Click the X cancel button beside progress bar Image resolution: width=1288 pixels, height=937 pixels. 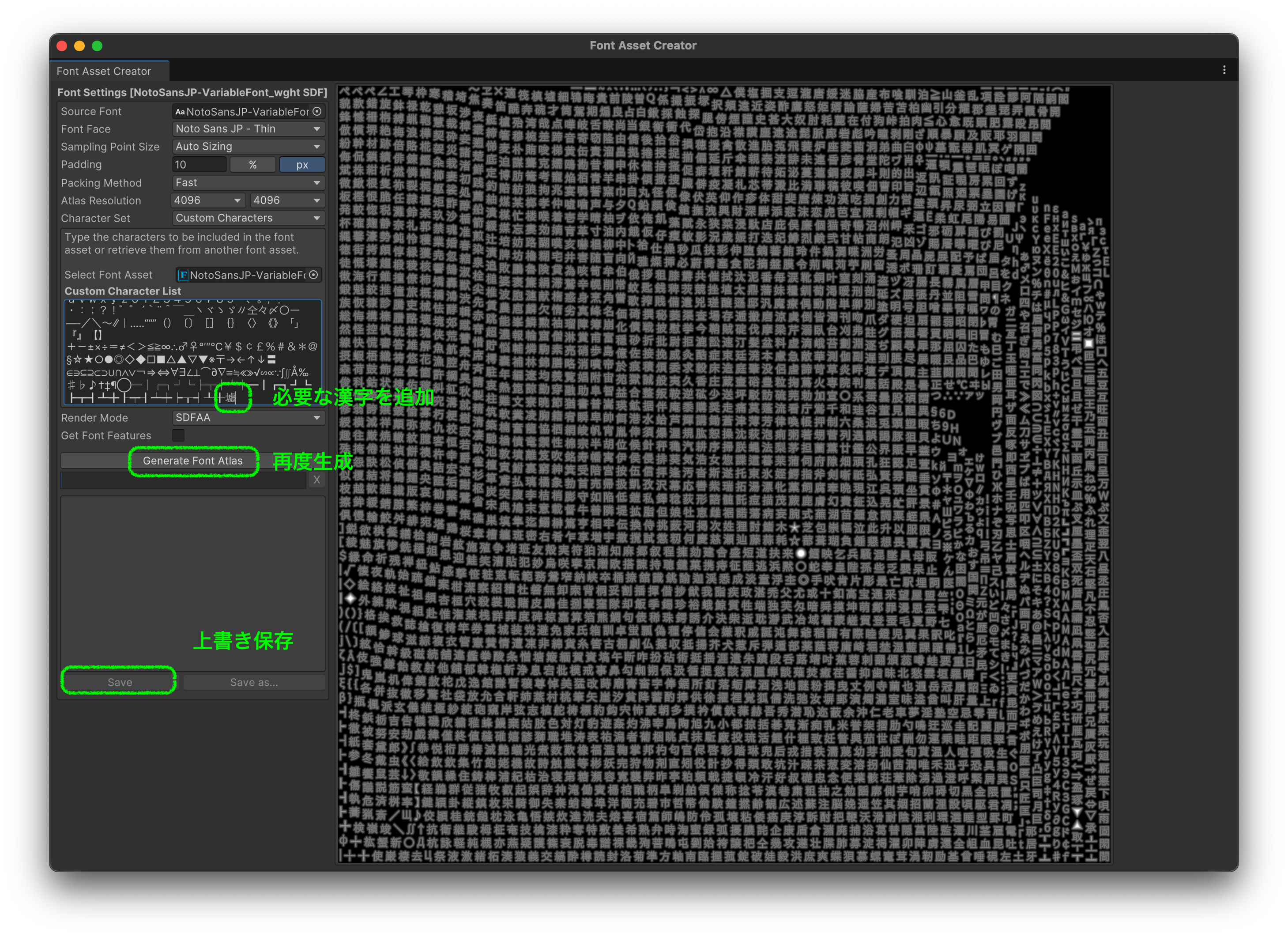click(x=317, y=480)
